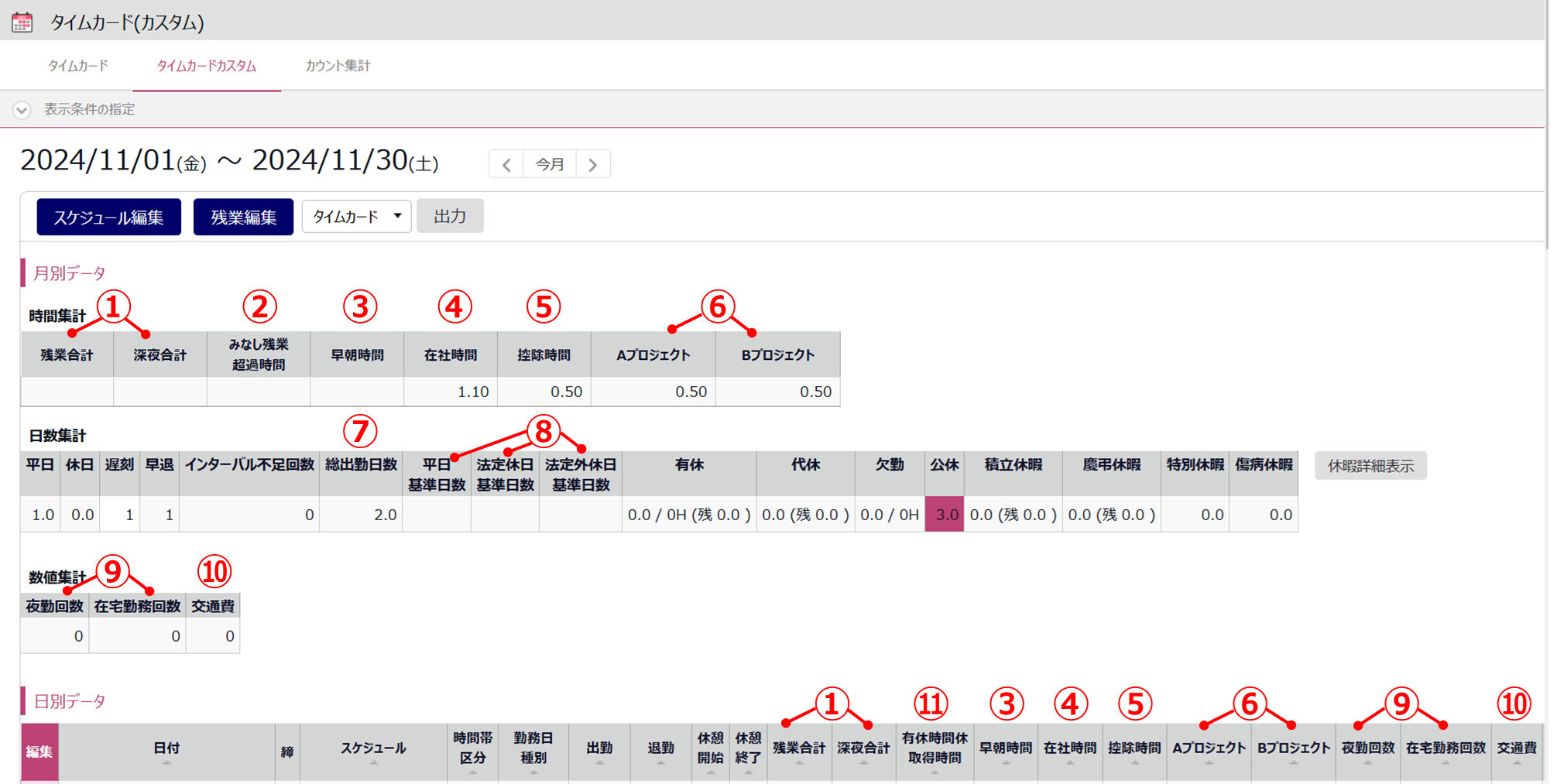
Task: Click the pink 公休 value 3.0 cell
Action: 945,515
